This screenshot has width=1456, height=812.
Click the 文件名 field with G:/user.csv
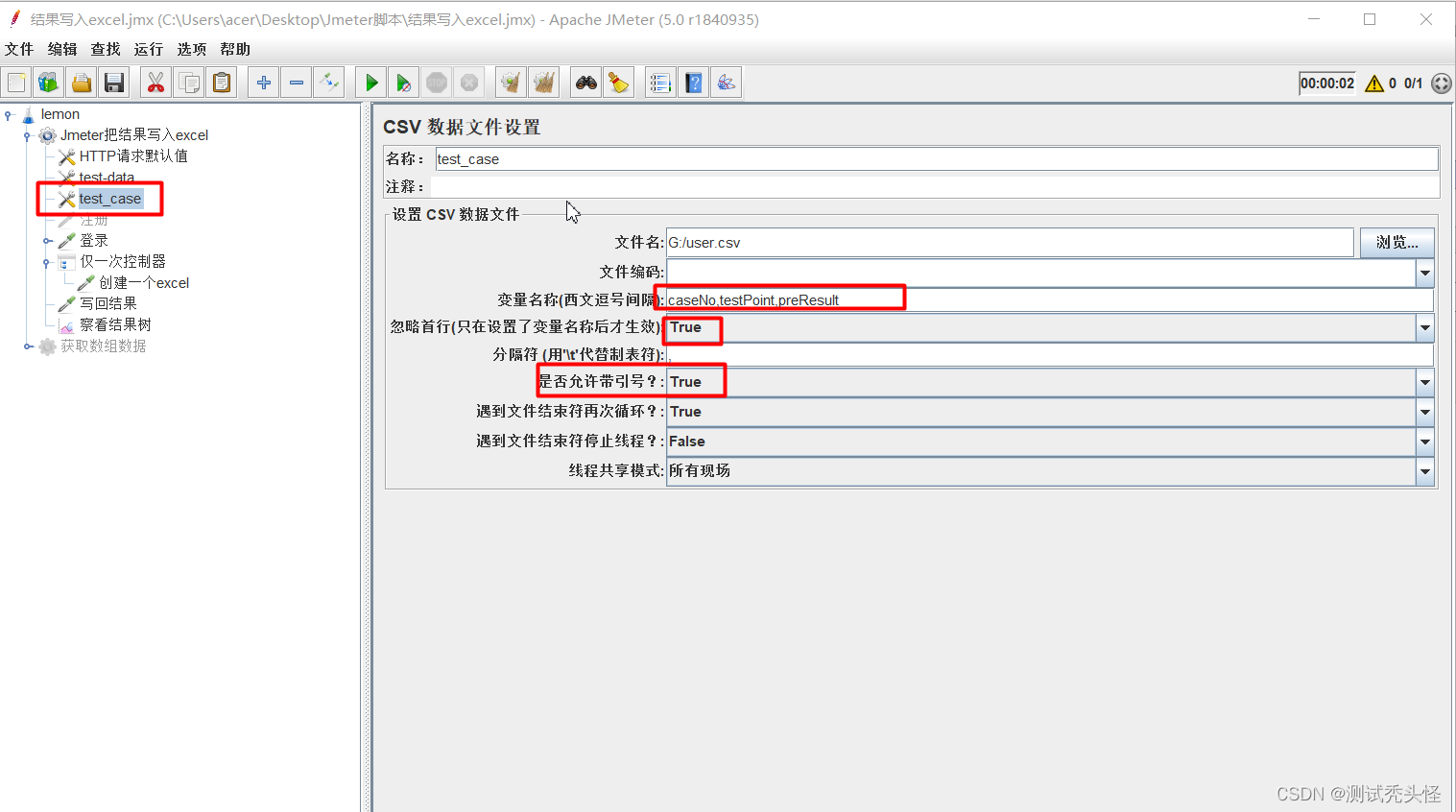tap(1010, 243)
